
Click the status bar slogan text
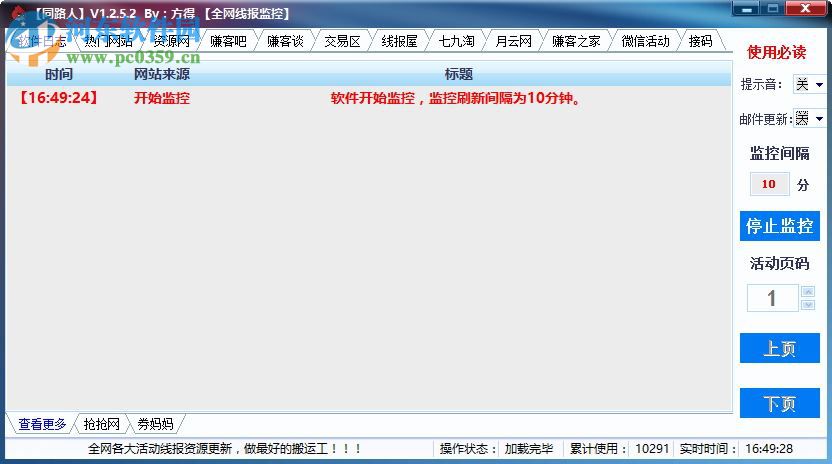224,449
